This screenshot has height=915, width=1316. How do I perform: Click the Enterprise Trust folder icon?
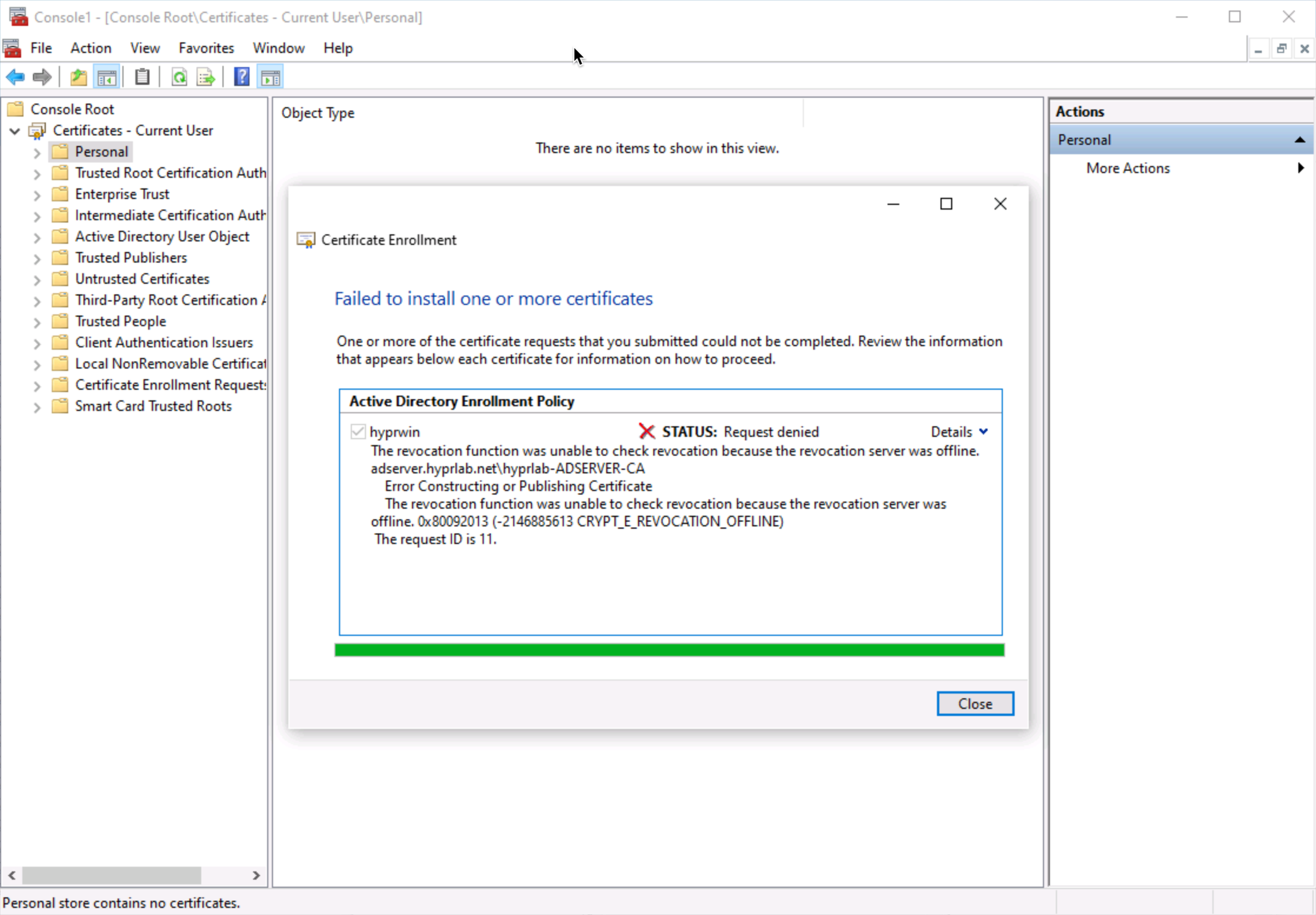(x=60, y=194)
